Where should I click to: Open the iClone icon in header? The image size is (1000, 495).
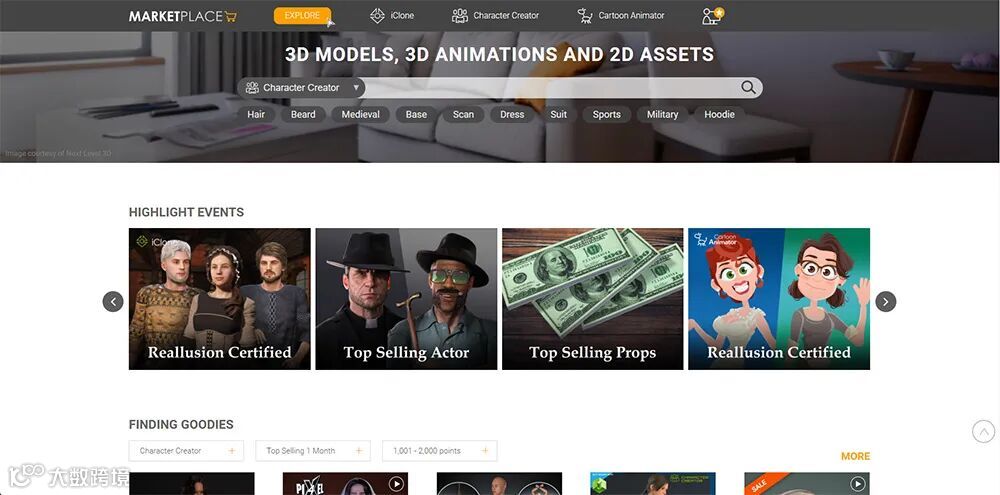tap(378, 16)
